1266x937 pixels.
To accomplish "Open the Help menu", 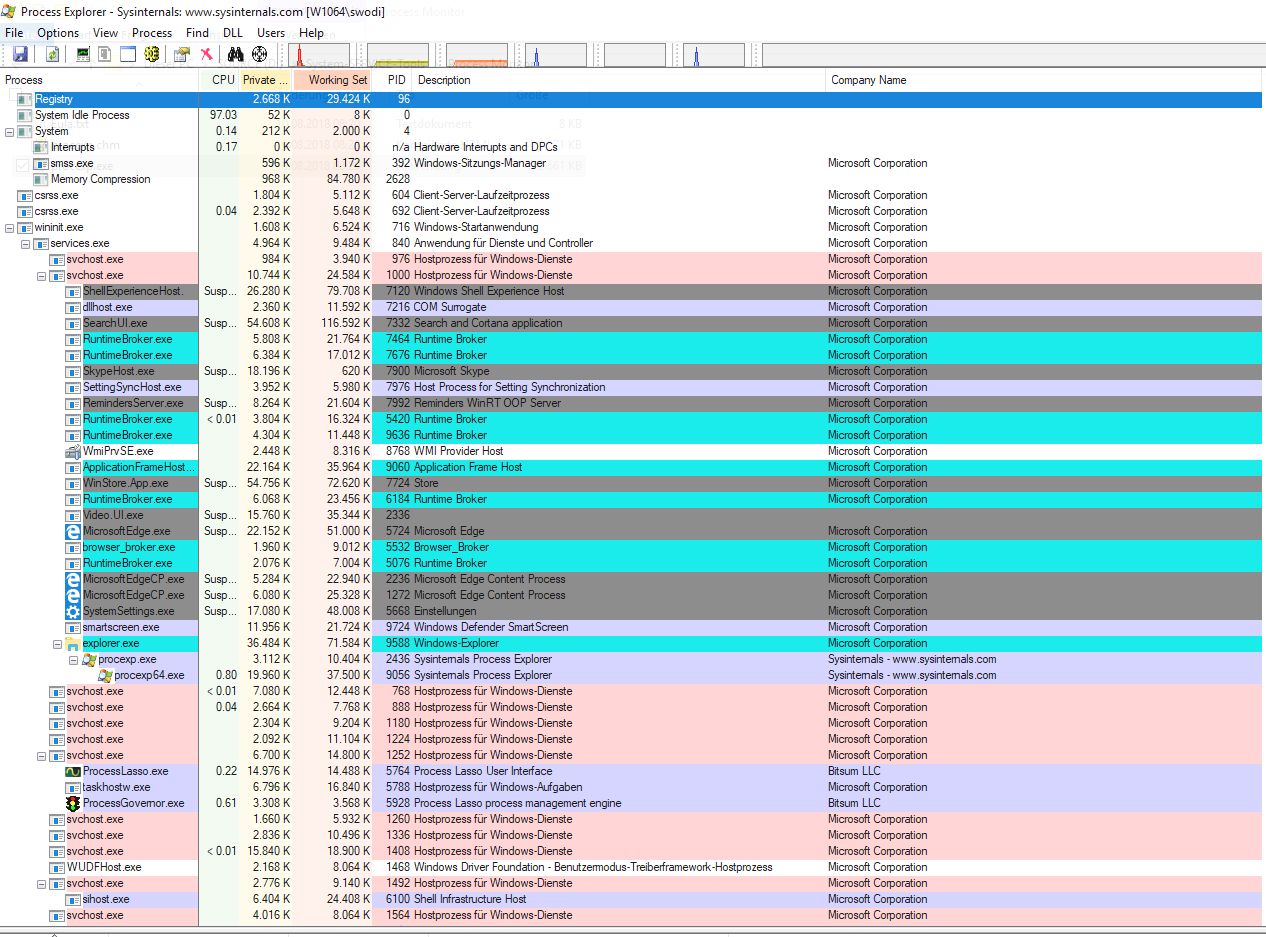I will pos(312,33).
